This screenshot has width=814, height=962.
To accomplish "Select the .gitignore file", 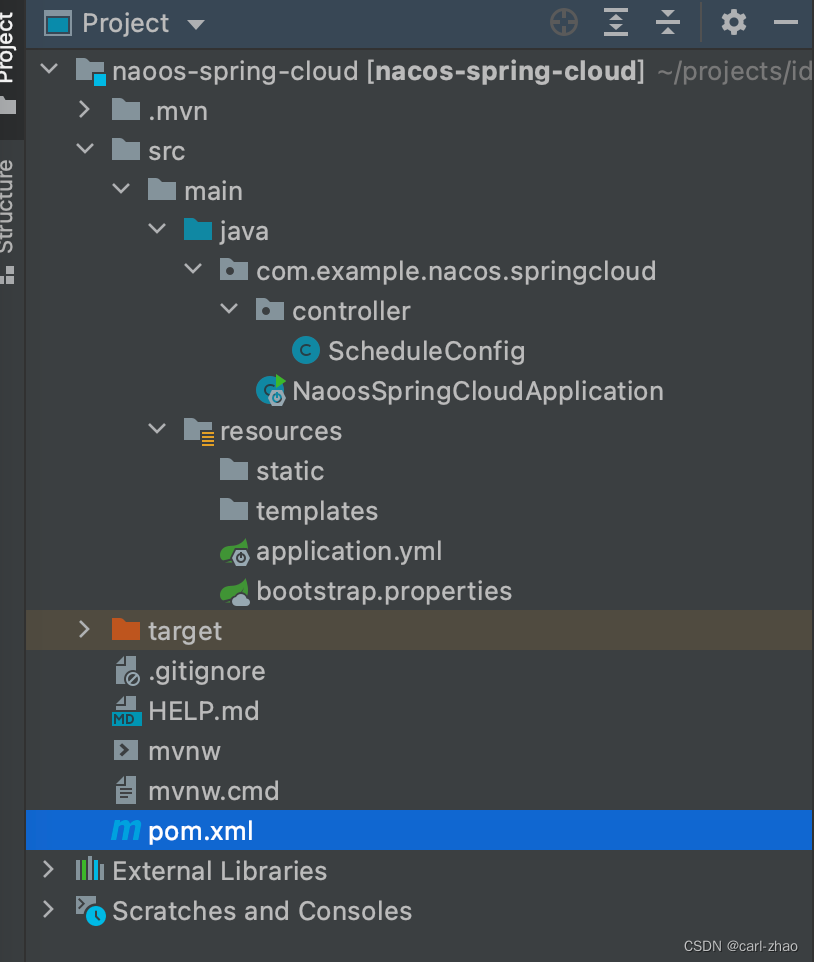I will pyautogui.click(x=206, y=671).
